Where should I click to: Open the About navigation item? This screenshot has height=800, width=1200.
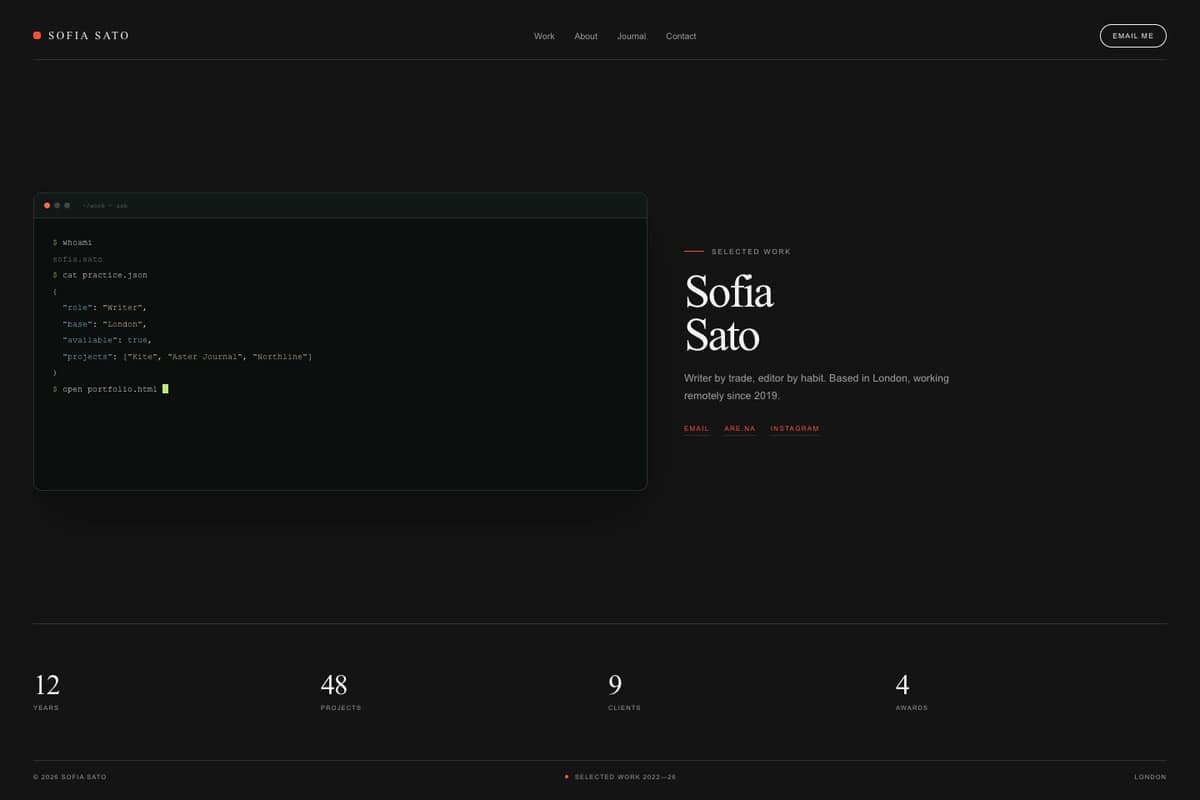coord(586,36)
